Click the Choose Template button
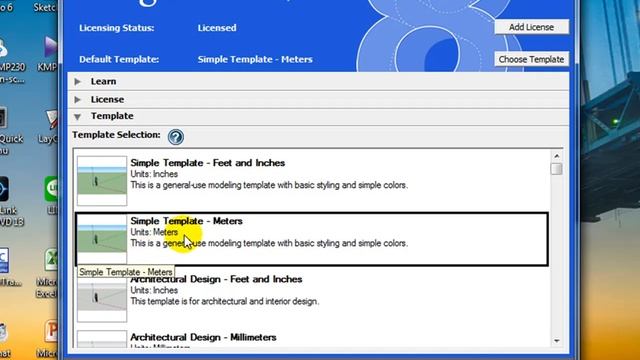This screenshot has width=640, height=360. click(531, 59)
